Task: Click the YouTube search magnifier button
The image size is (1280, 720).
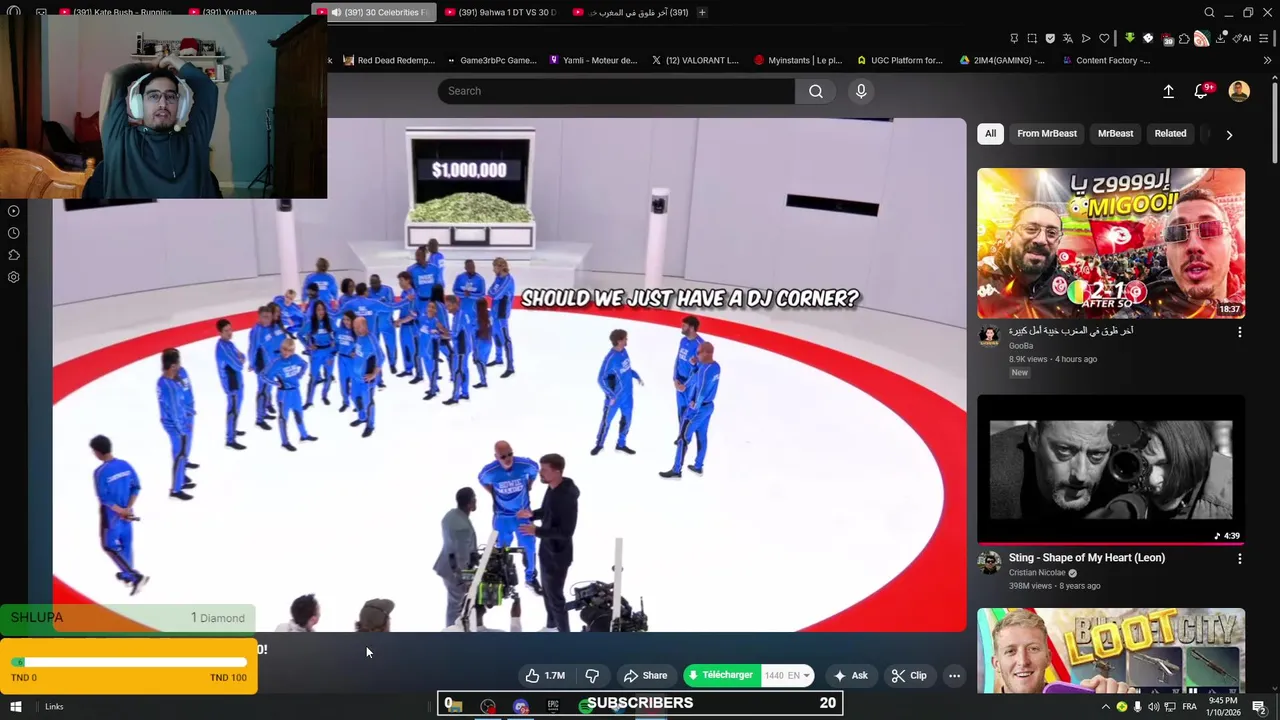Action: 816,91
